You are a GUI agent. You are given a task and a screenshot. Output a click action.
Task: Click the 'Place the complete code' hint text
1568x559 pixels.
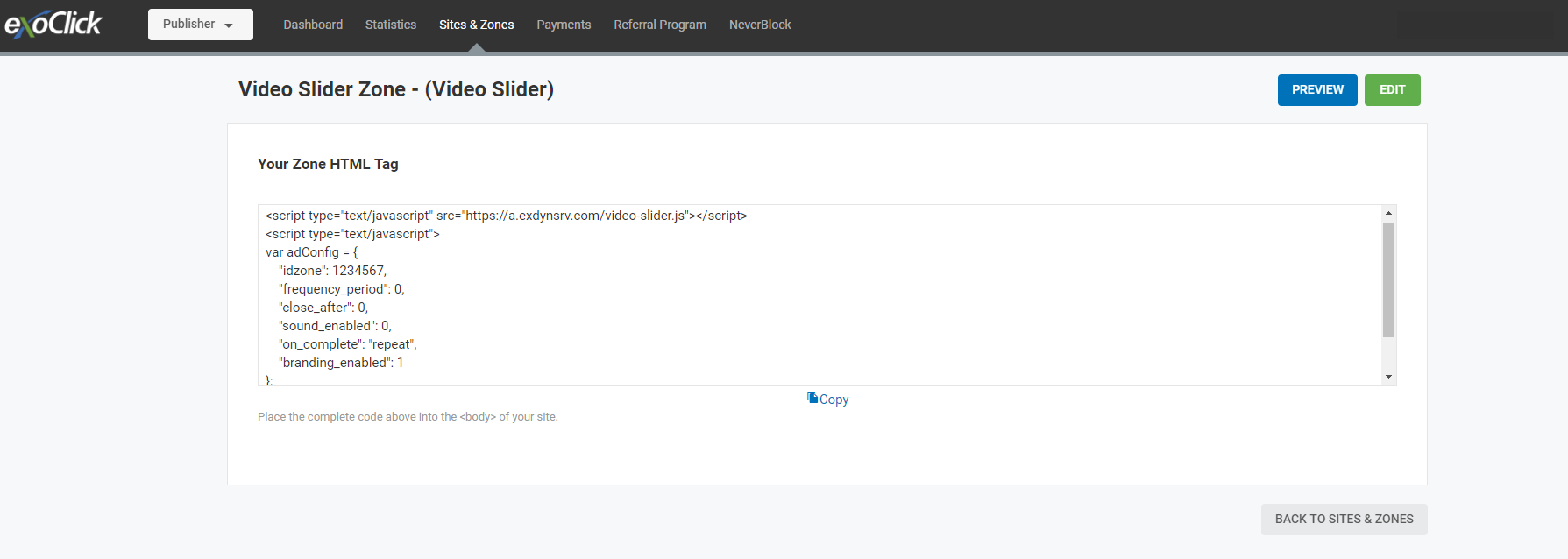tap(408, 417)
